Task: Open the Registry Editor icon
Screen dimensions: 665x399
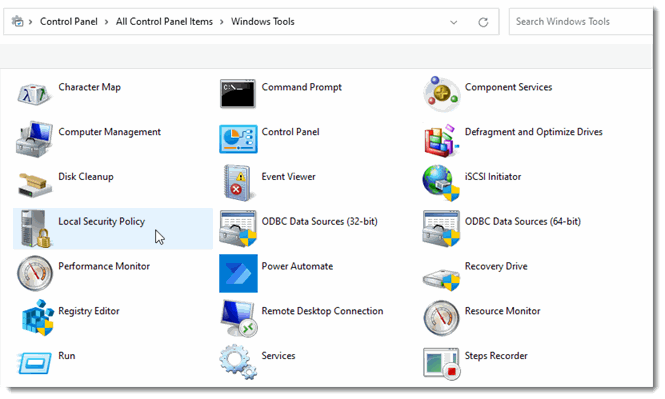Action: point(37,318)
